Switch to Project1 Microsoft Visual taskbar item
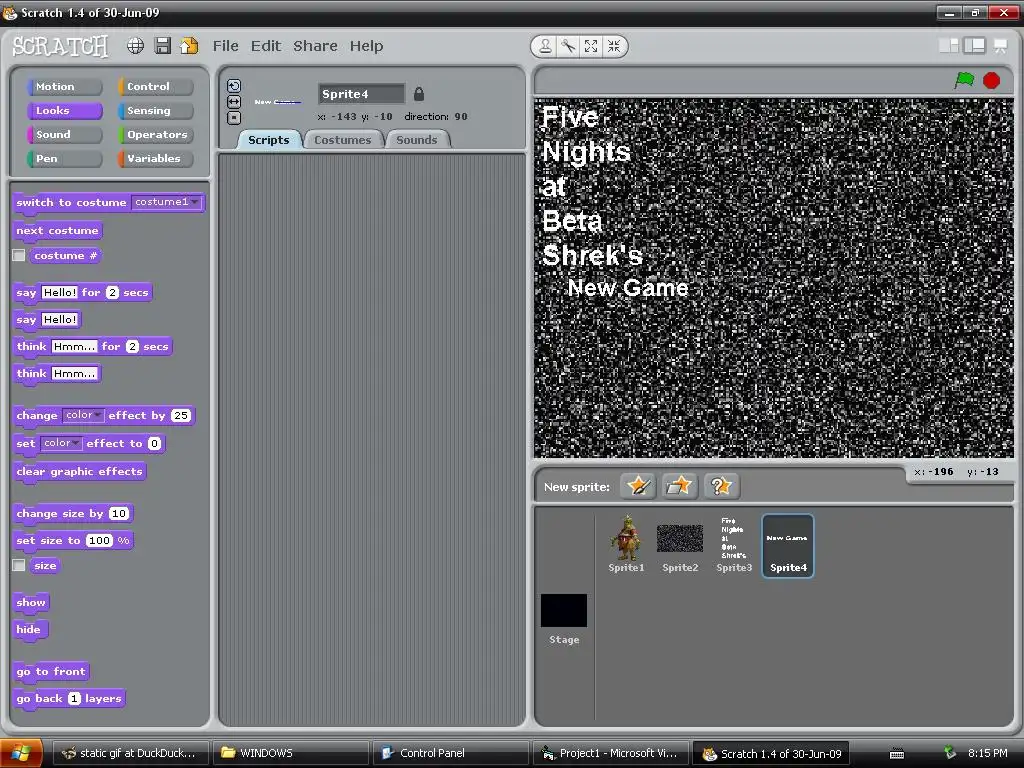Viewport: 1024px width, 768px height. tap(611, 753)
